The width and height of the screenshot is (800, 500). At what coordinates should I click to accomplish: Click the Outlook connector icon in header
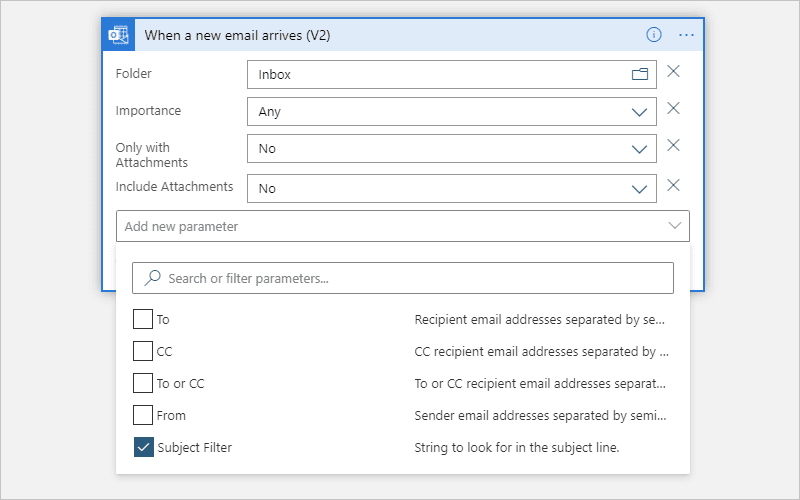(x=118, y=35)
